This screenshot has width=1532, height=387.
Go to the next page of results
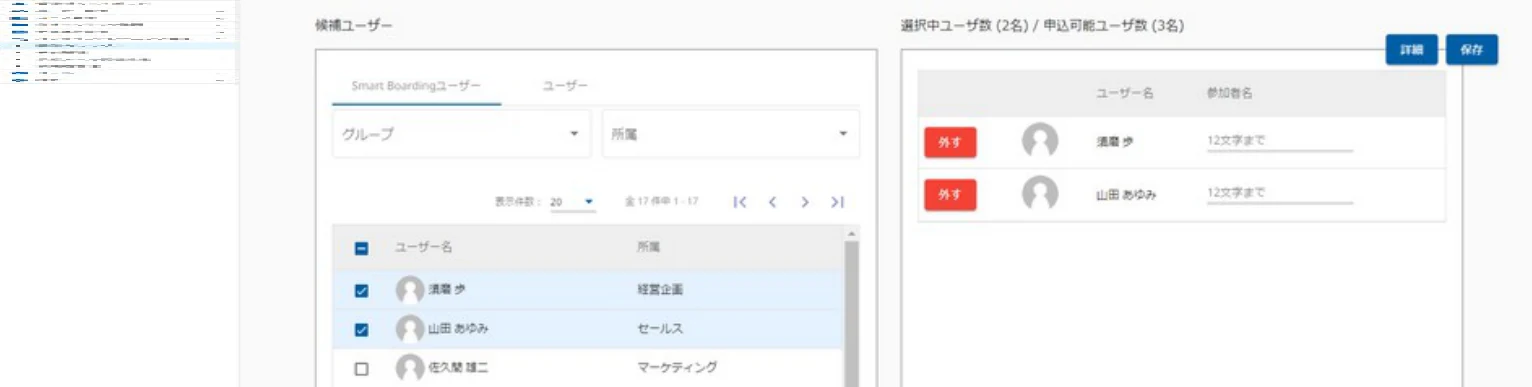click(x=805, y=202)
